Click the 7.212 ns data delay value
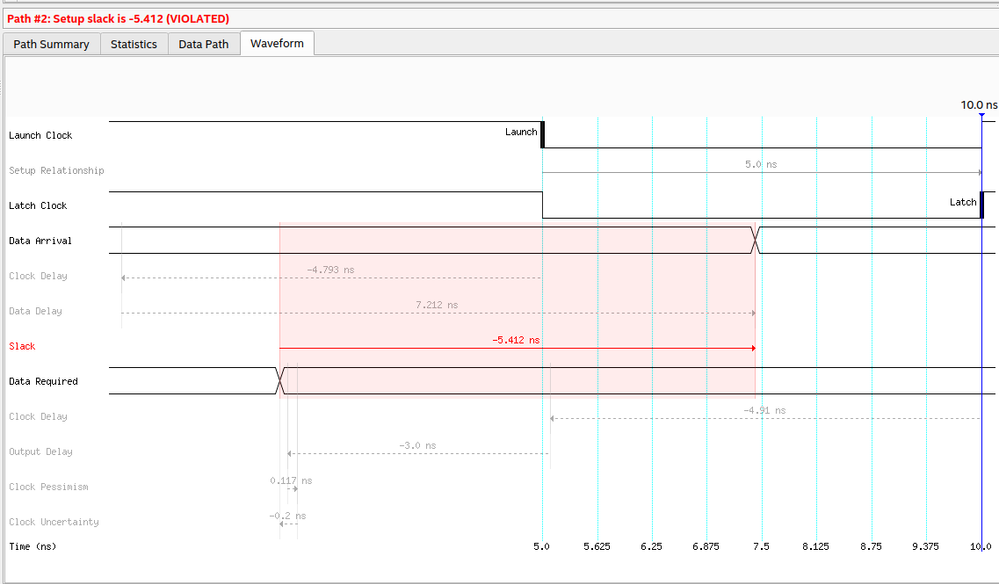 point(437,305)
